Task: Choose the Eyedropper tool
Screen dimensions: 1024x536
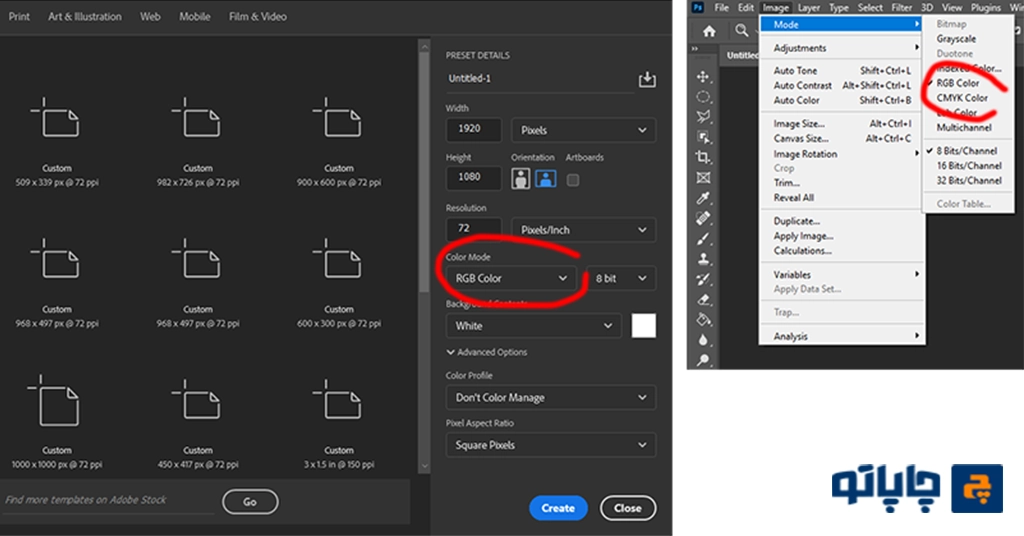Action: 704,198
